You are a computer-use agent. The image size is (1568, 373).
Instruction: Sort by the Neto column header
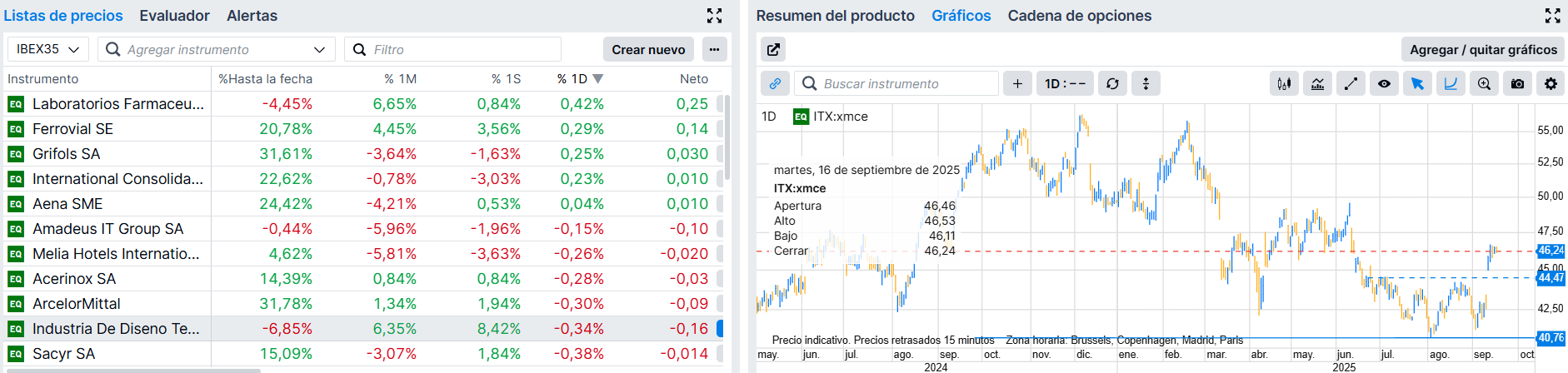(694, 79)
